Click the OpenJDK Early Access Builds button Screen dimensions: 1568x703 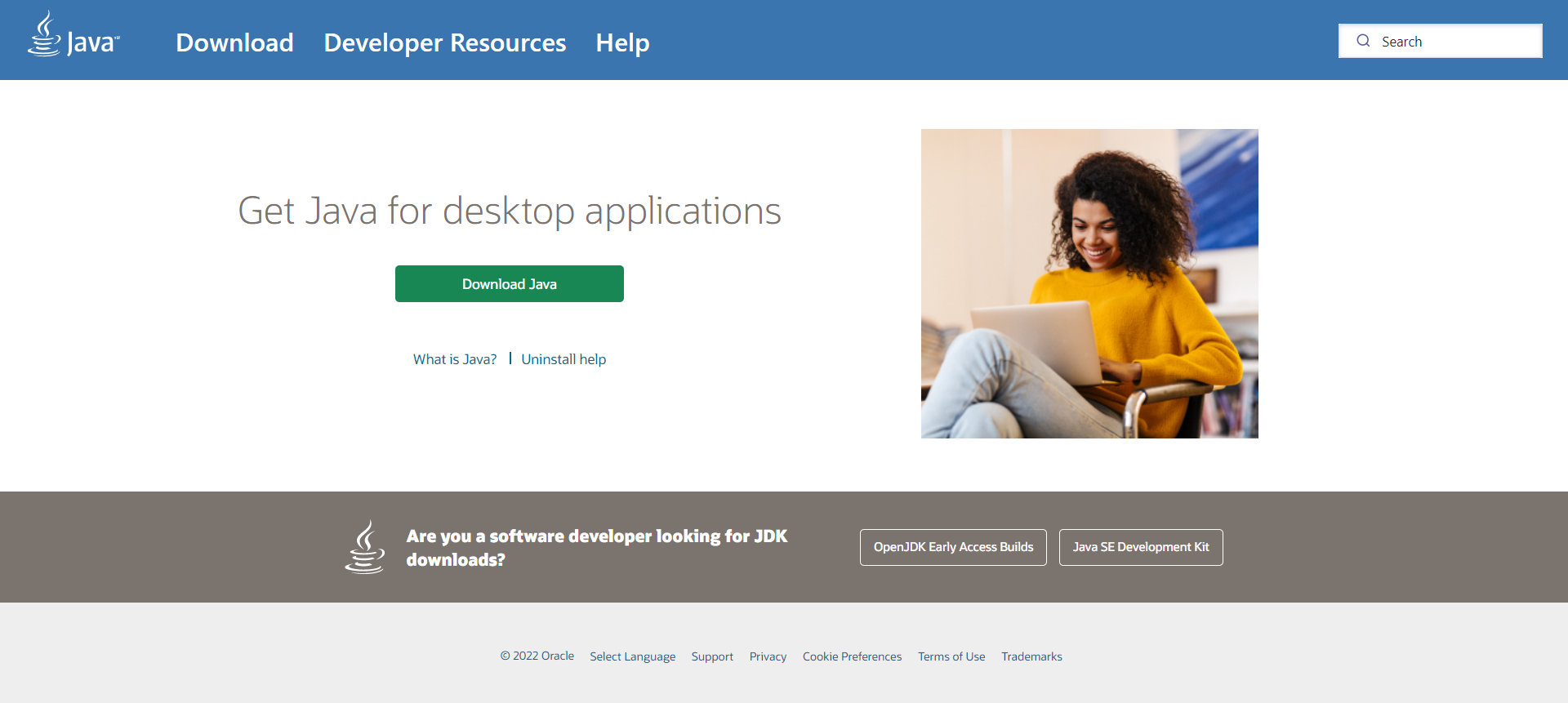click(x=953, y=547)
